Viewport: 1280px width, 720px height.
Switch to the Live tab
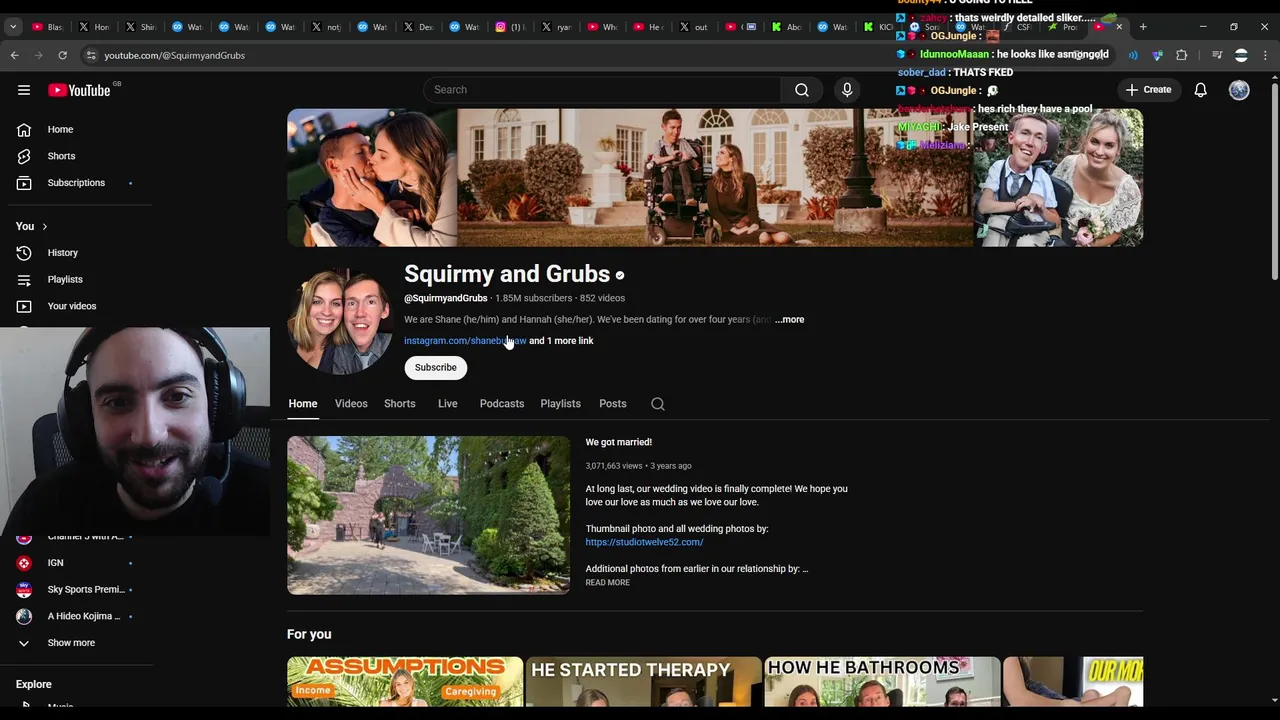point(447,404)
